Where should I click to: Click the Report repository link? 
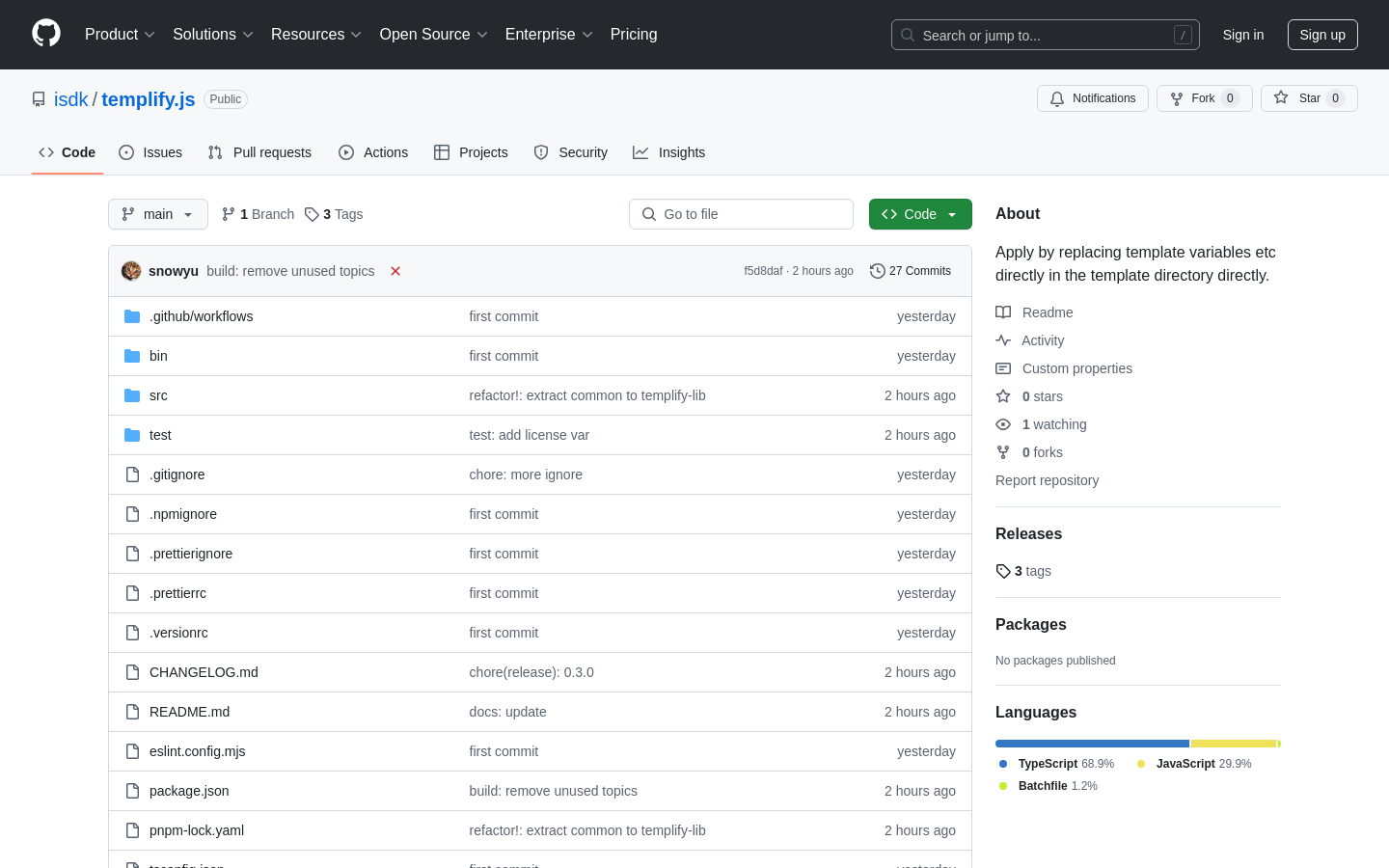pos(1047,480)
